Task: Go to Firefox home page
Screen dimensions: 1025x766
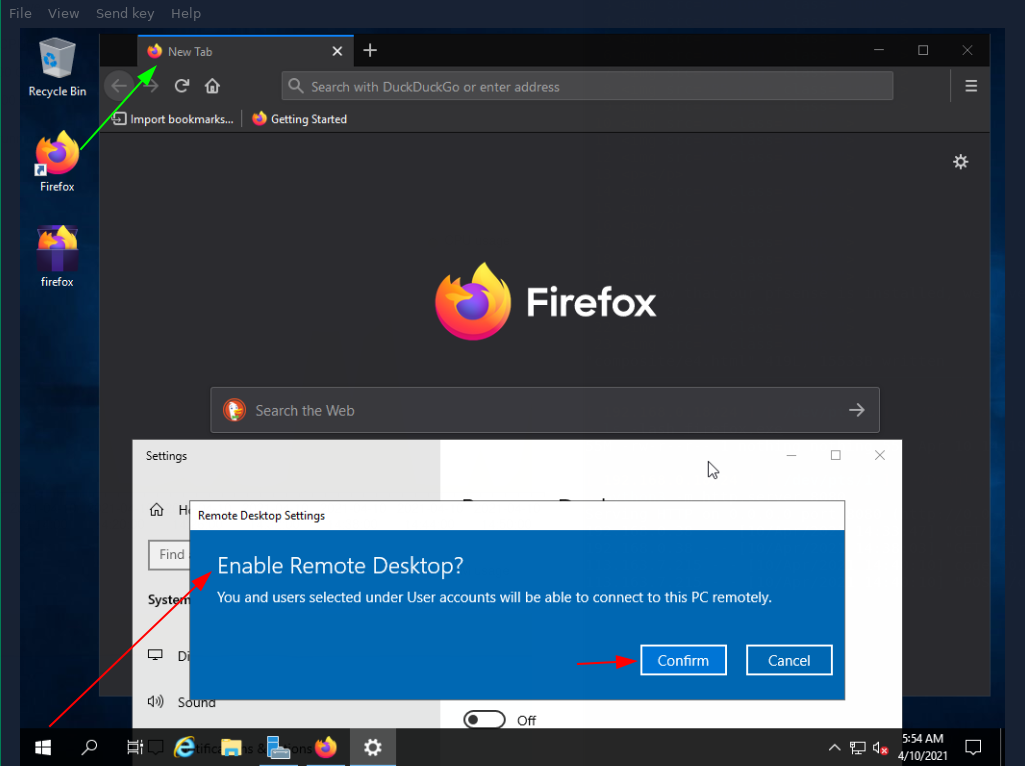Action: 212,86
